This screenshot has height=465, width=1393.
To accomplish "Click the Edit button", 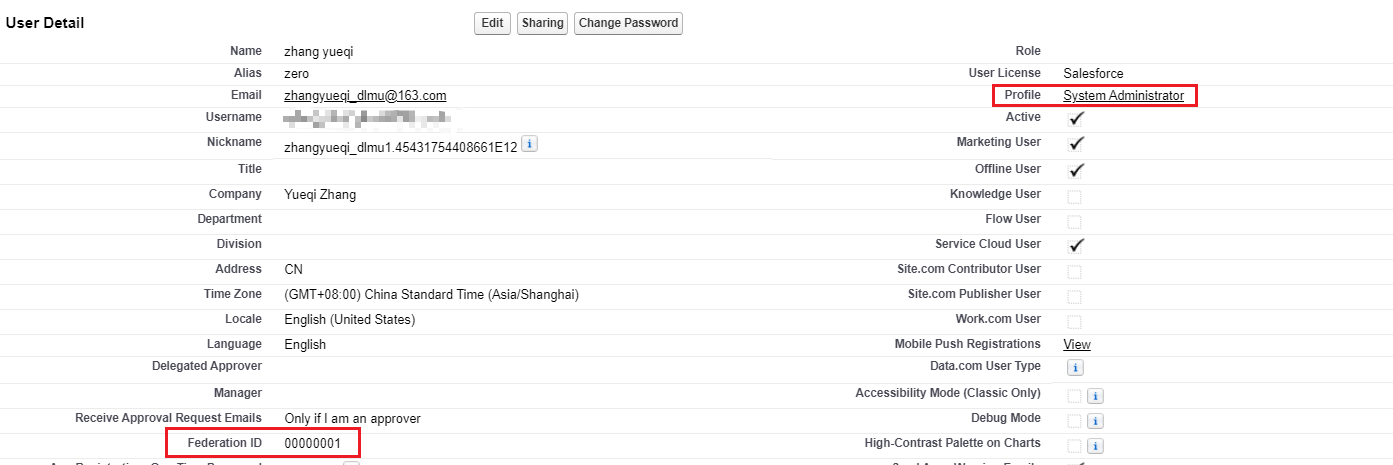I will (x=492, y=23).
